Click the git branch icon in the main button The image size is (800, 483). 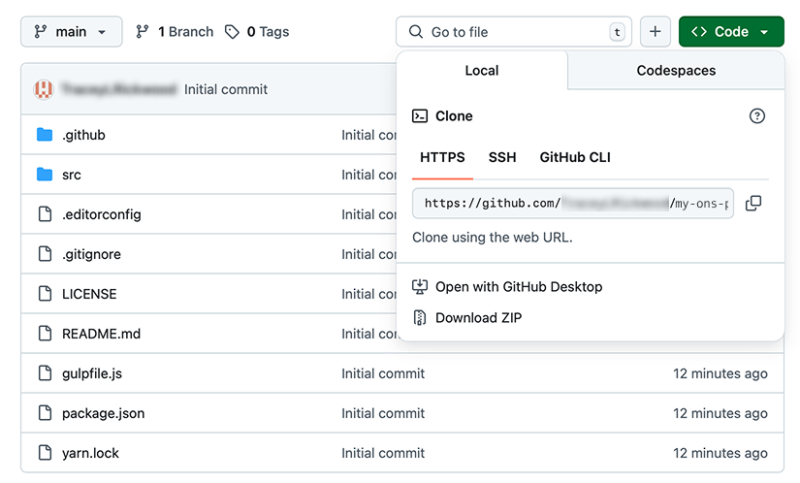click(x=40, y=32)
